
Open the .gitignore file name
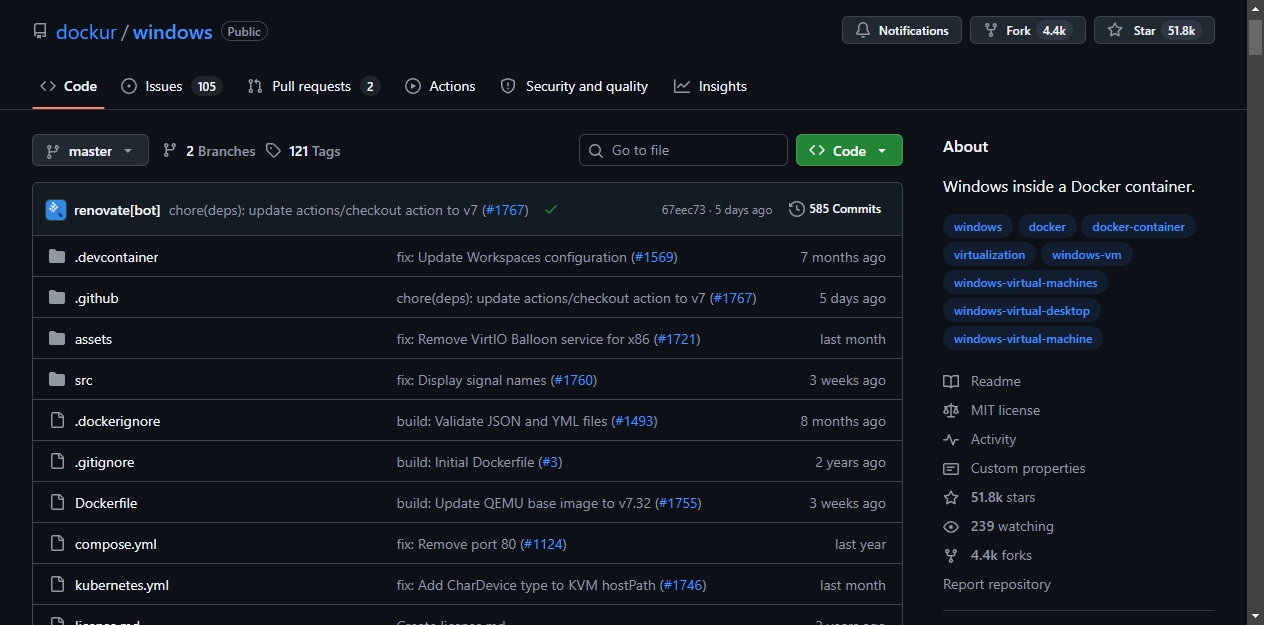104,462
